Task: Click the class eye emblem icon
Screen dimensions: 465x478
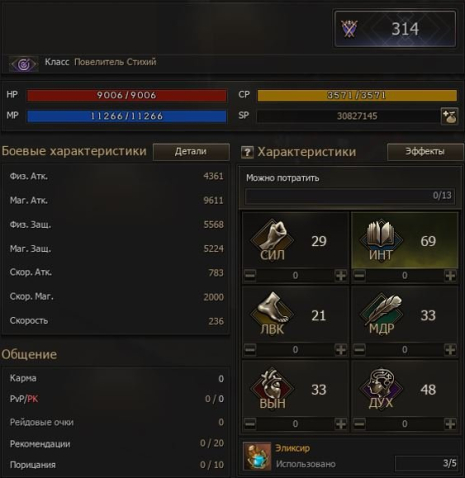Action: point(23,64)
